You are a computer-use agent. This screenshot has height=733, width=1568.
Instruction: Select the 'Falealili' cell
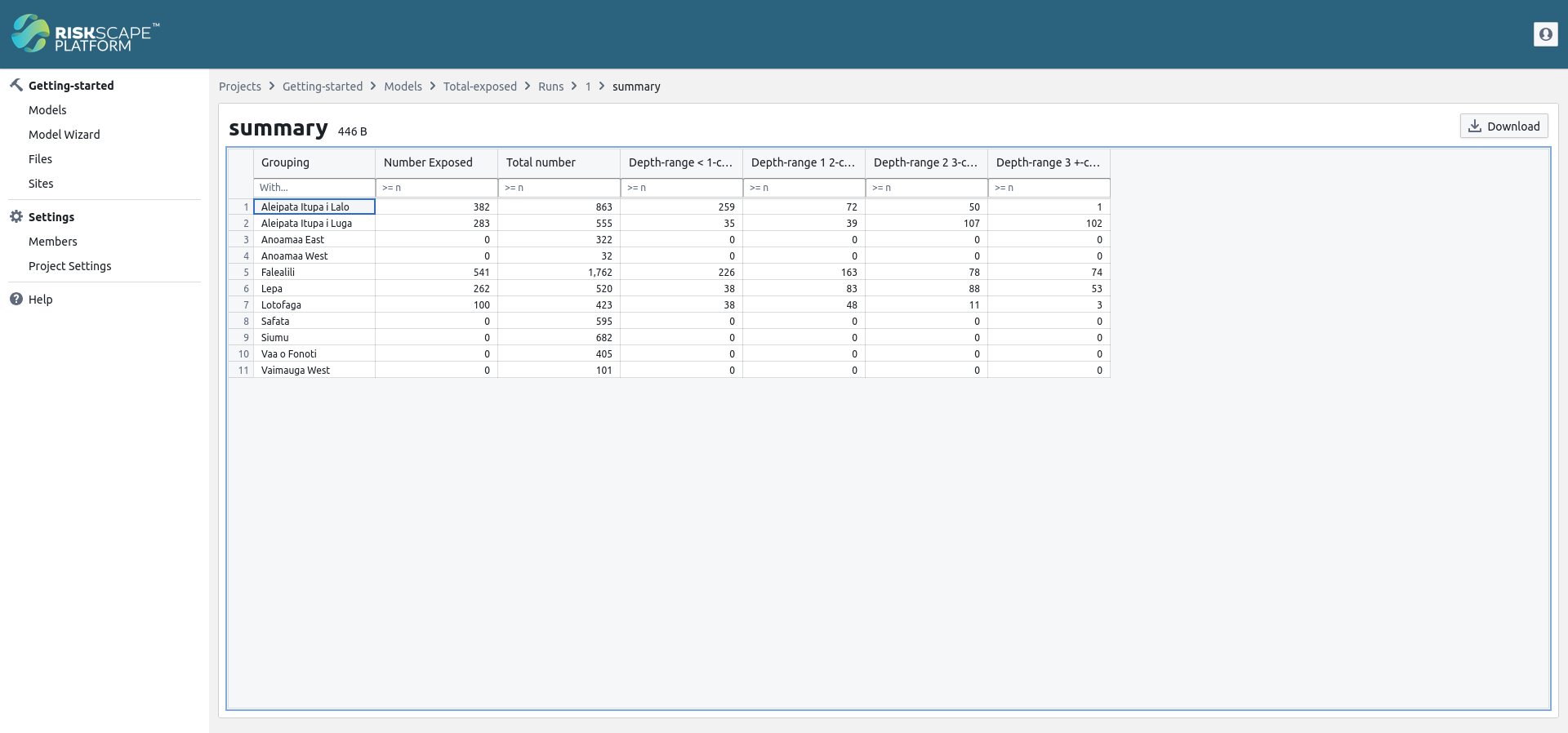coord(314,273)
